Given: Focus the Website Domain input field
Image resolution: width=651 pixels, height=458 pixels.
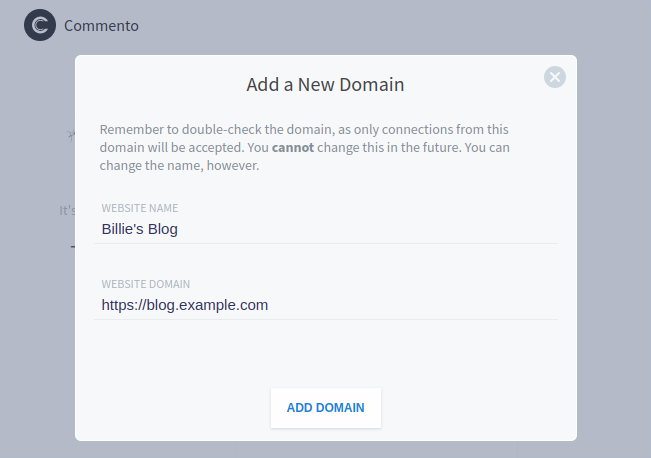Looking at the screenshot, I should tap(326, 305).
